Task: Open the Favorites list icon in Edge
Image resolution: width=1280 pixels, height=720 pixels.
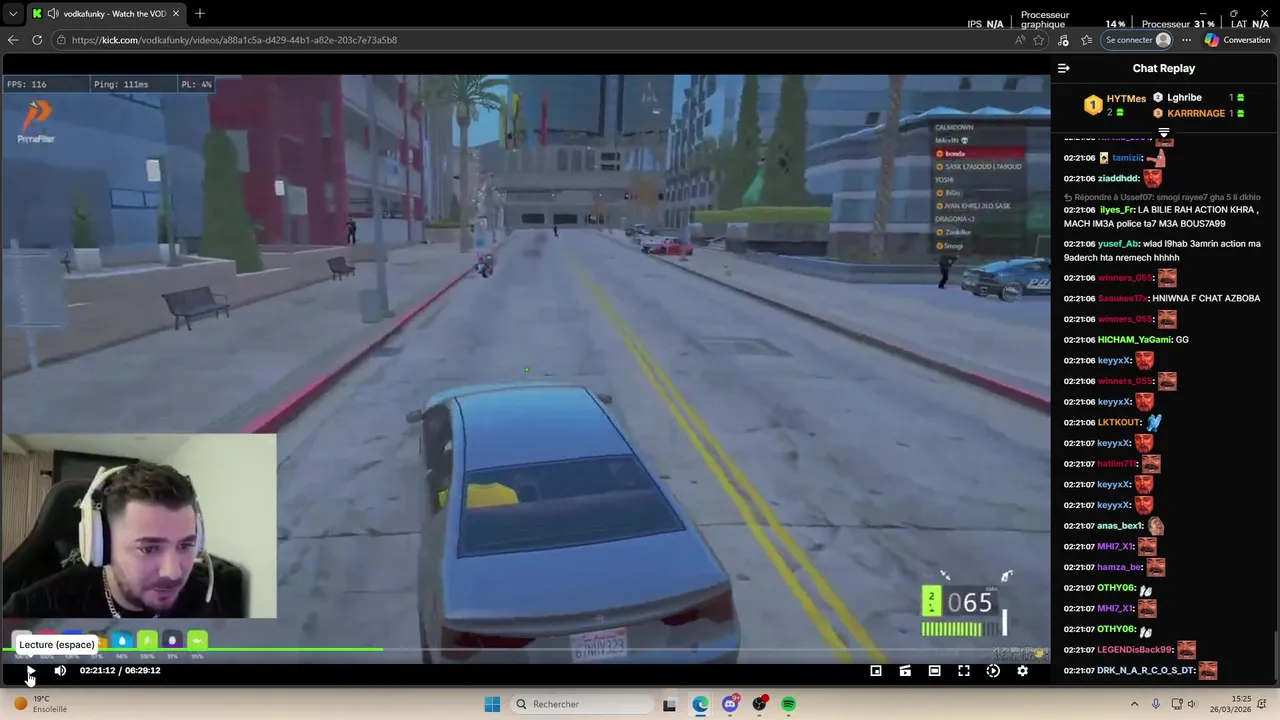Action: [x=1086, y=40]
